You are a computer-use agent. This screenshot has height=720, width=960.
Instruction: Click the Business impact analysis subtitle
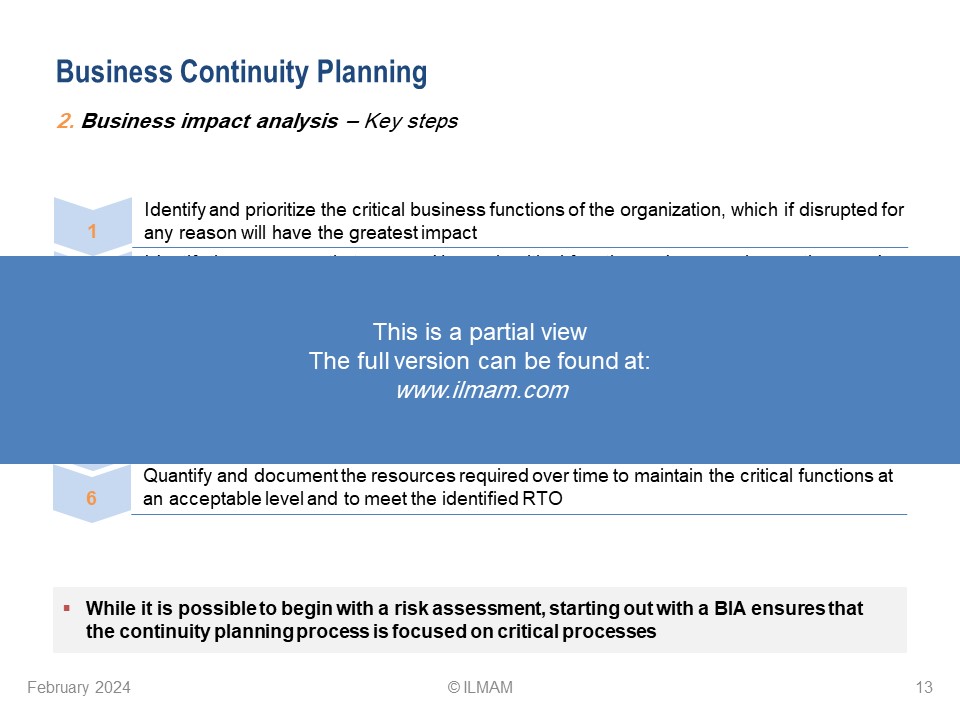click(257, 121)
